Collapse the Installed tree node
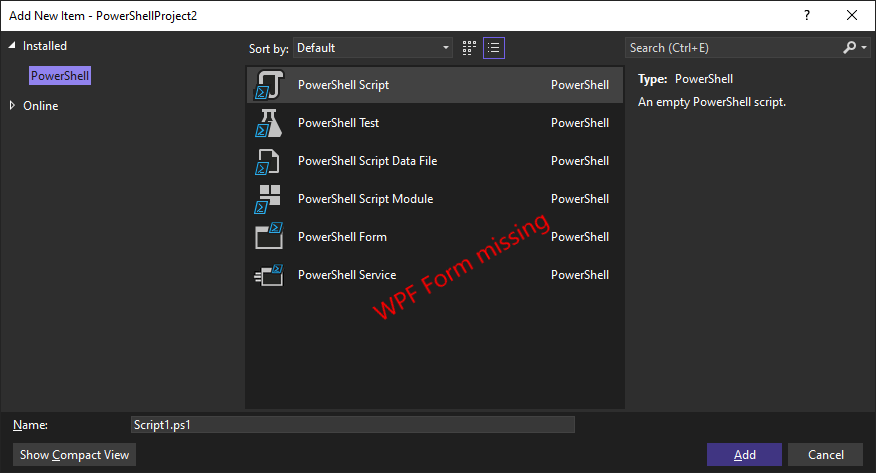The image size is (876, 473). 12,46
